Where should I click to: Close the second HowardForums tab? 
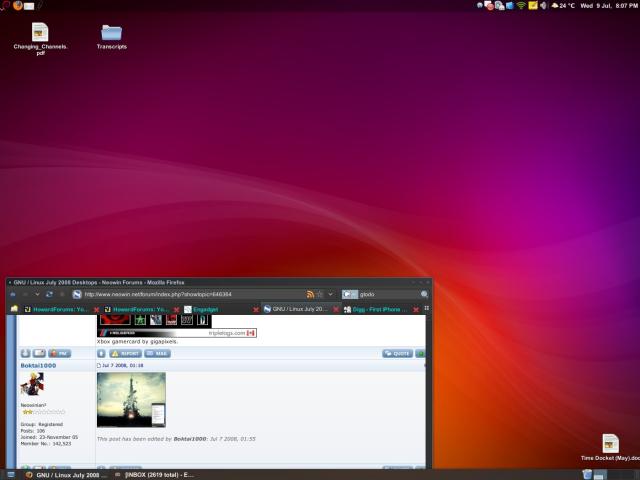176,310
